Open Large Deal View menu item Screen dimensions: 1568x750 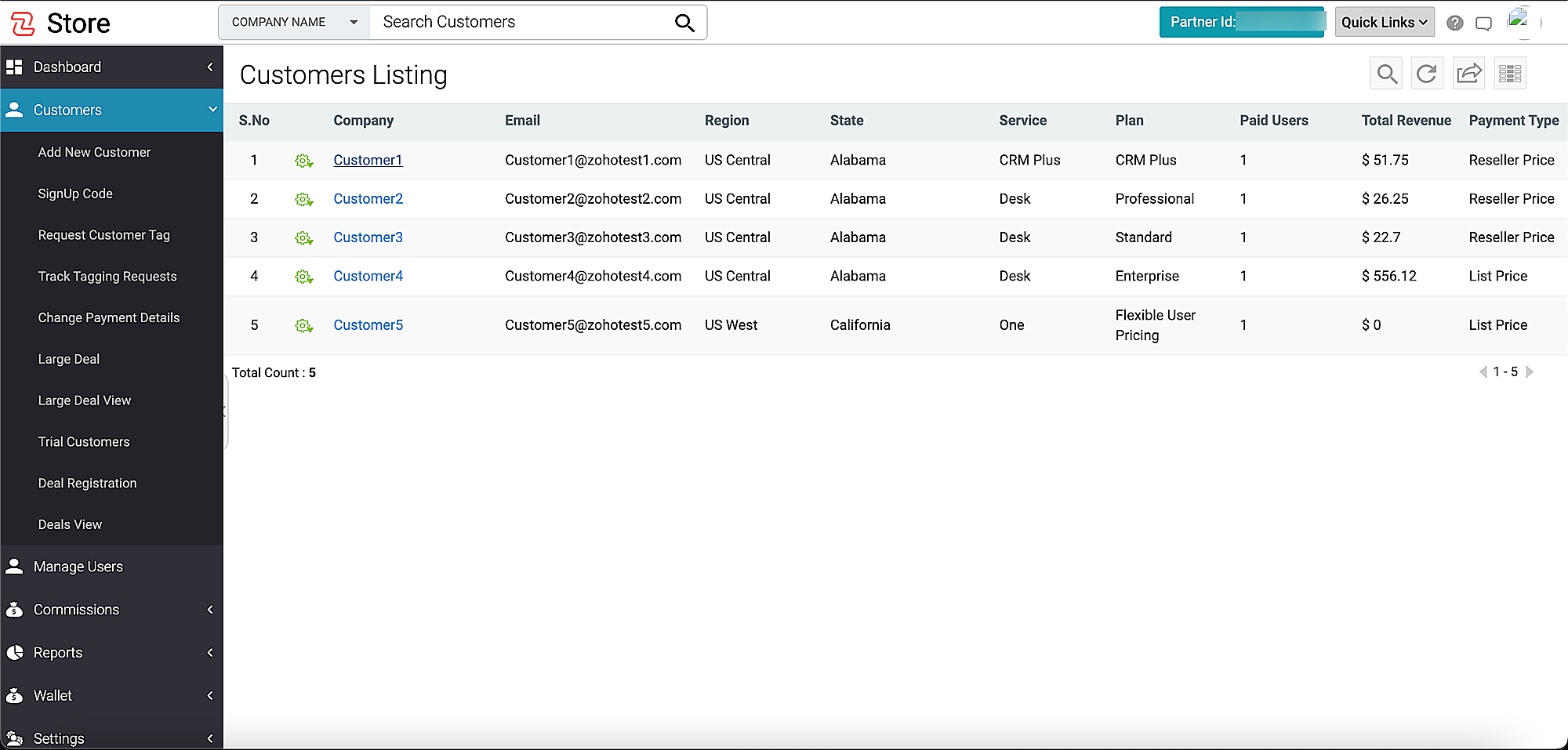tap(85, 400)
